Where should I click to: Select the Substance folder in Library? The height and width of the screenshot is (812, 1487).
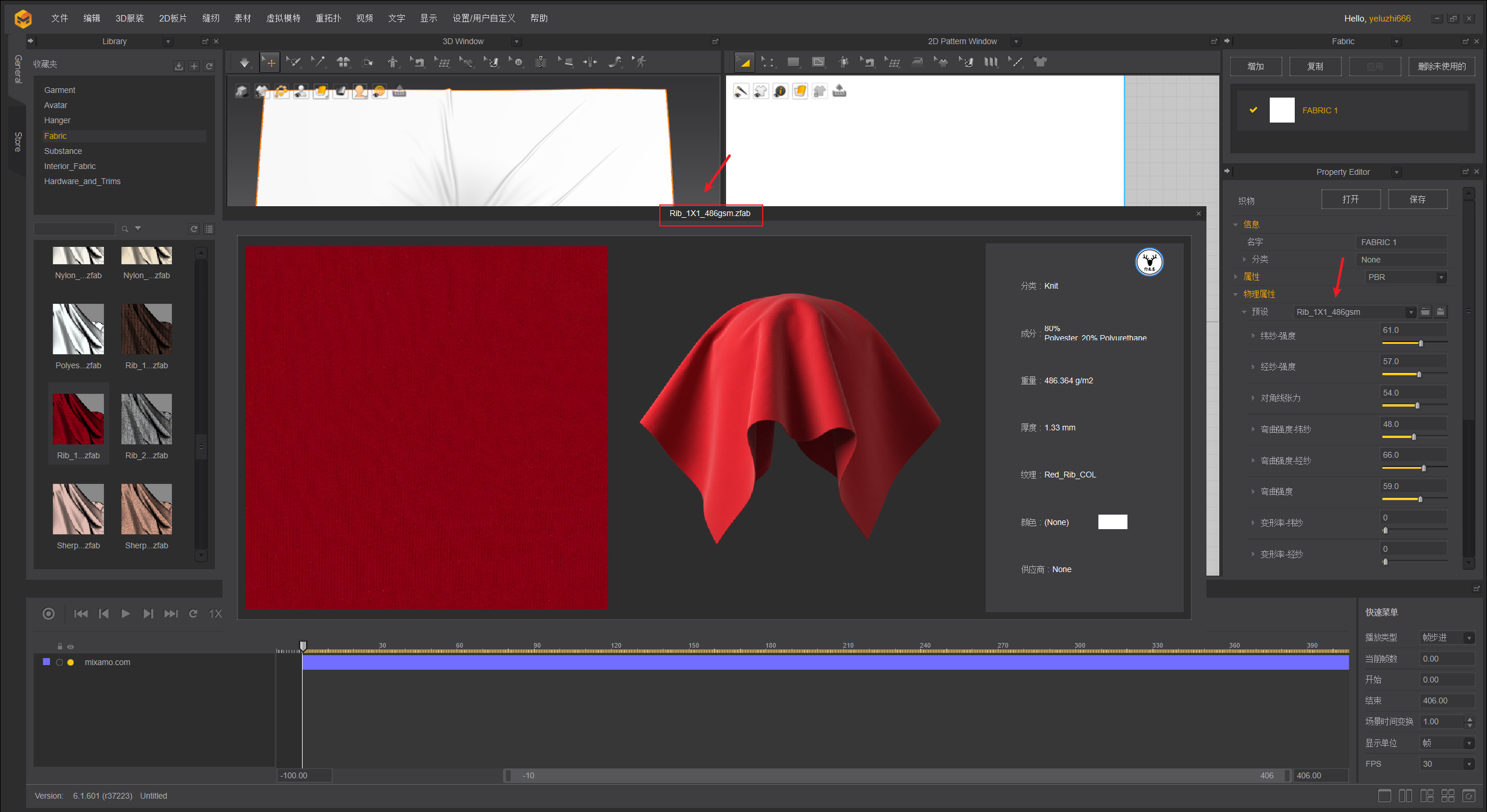[63, 151]
